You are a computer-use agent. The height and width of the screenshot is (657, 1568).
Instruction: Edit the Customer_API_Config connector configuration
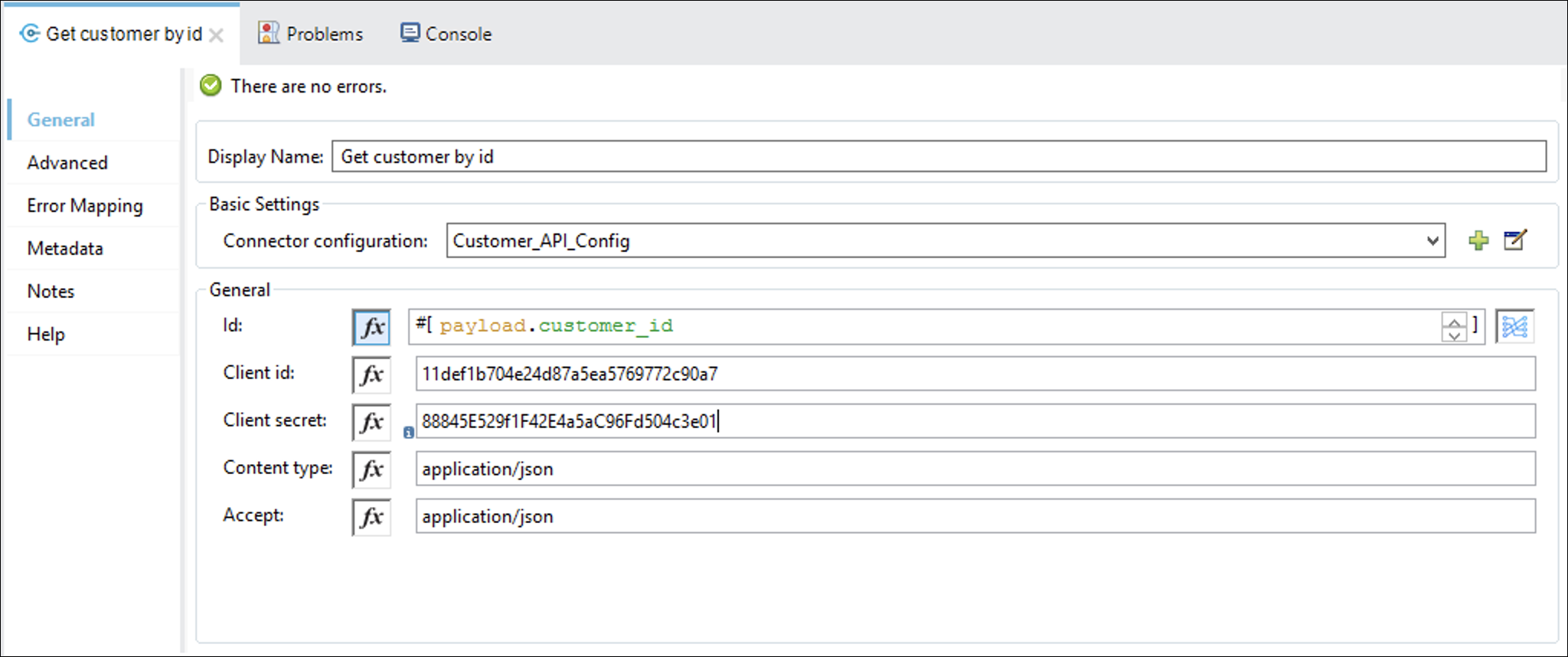click(x=1515, y=240)
